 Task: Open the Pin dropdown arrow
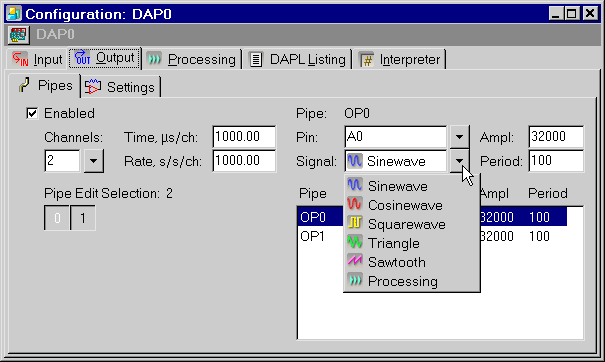pos(459,136)
